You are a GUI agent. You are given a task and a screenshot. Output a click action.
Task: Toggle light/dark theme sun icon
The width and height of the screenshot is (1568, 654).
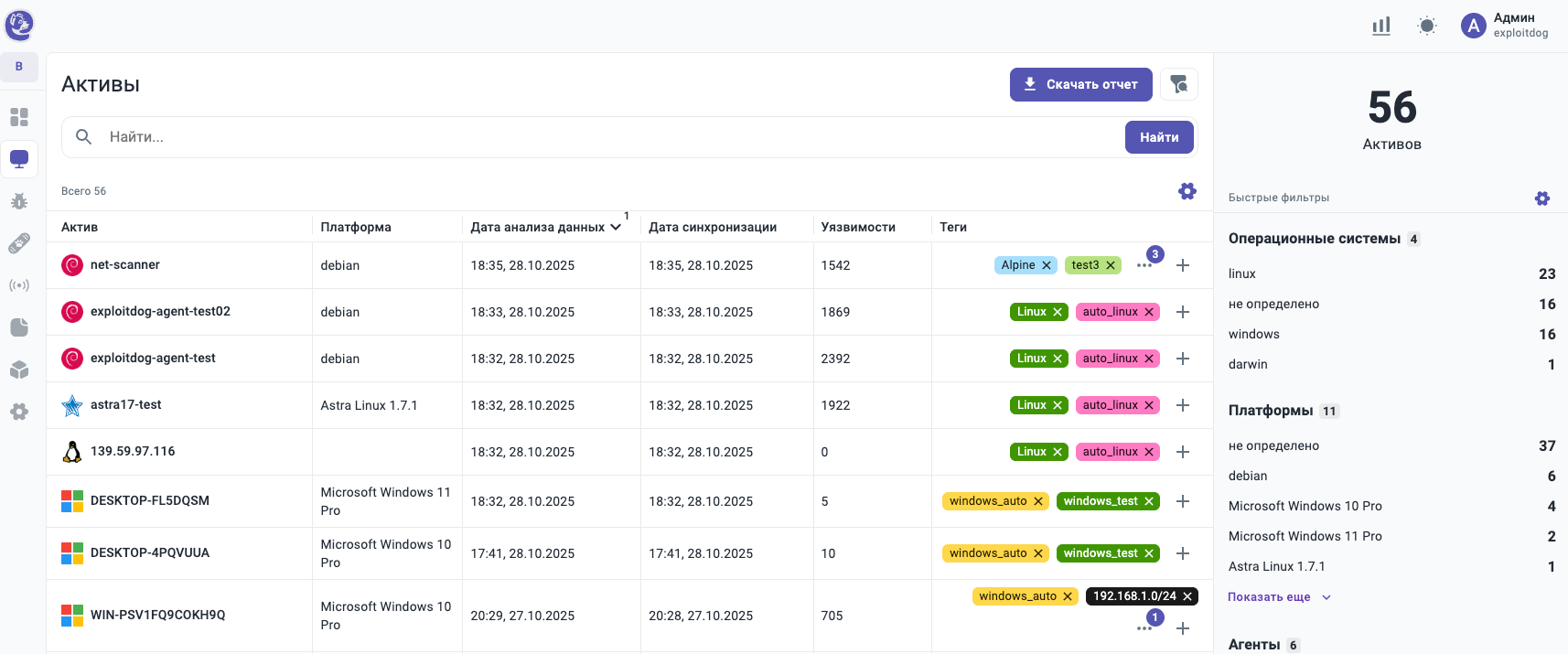1427,26
